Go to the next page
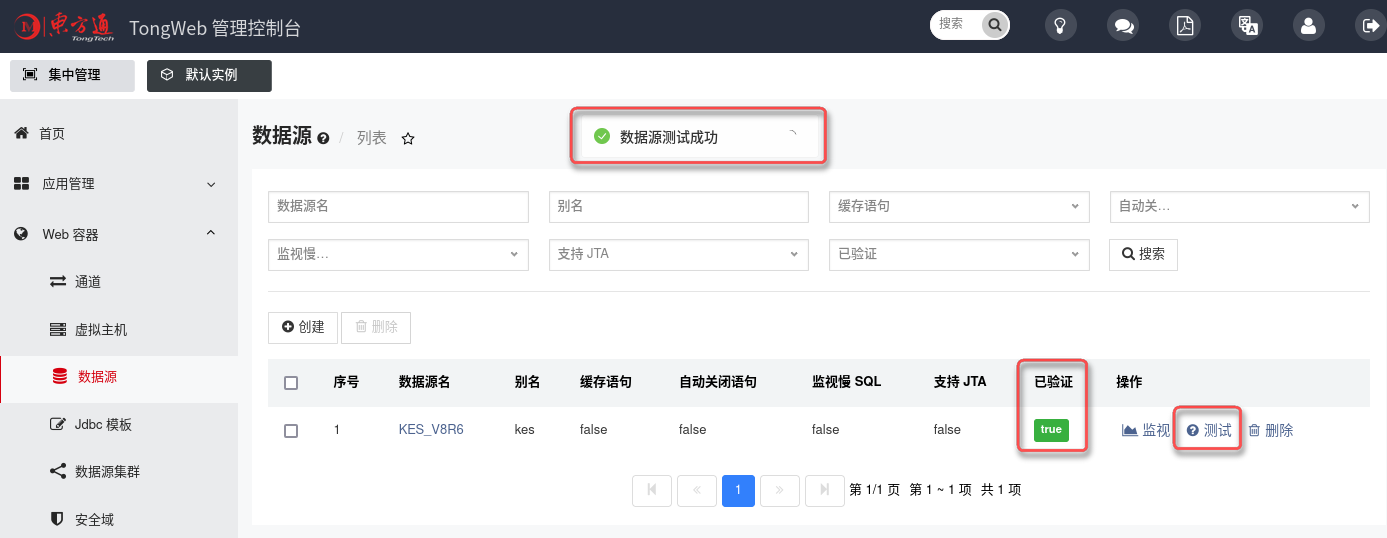Screen dimensions: 1387x538 (x=779, y=490)
